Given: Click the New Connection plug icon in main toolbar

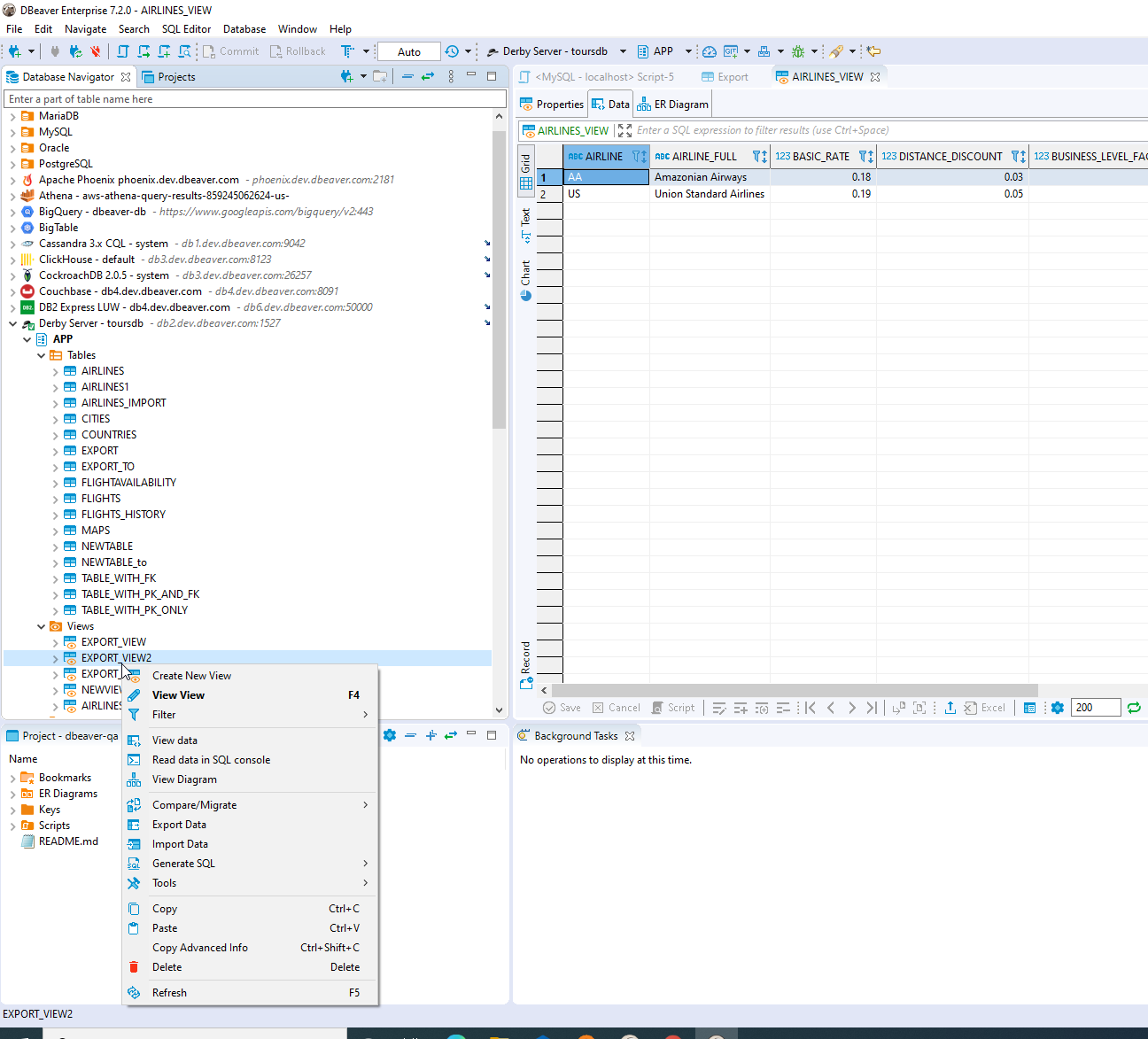Looking at the screenshot, I should pos(14,51).
